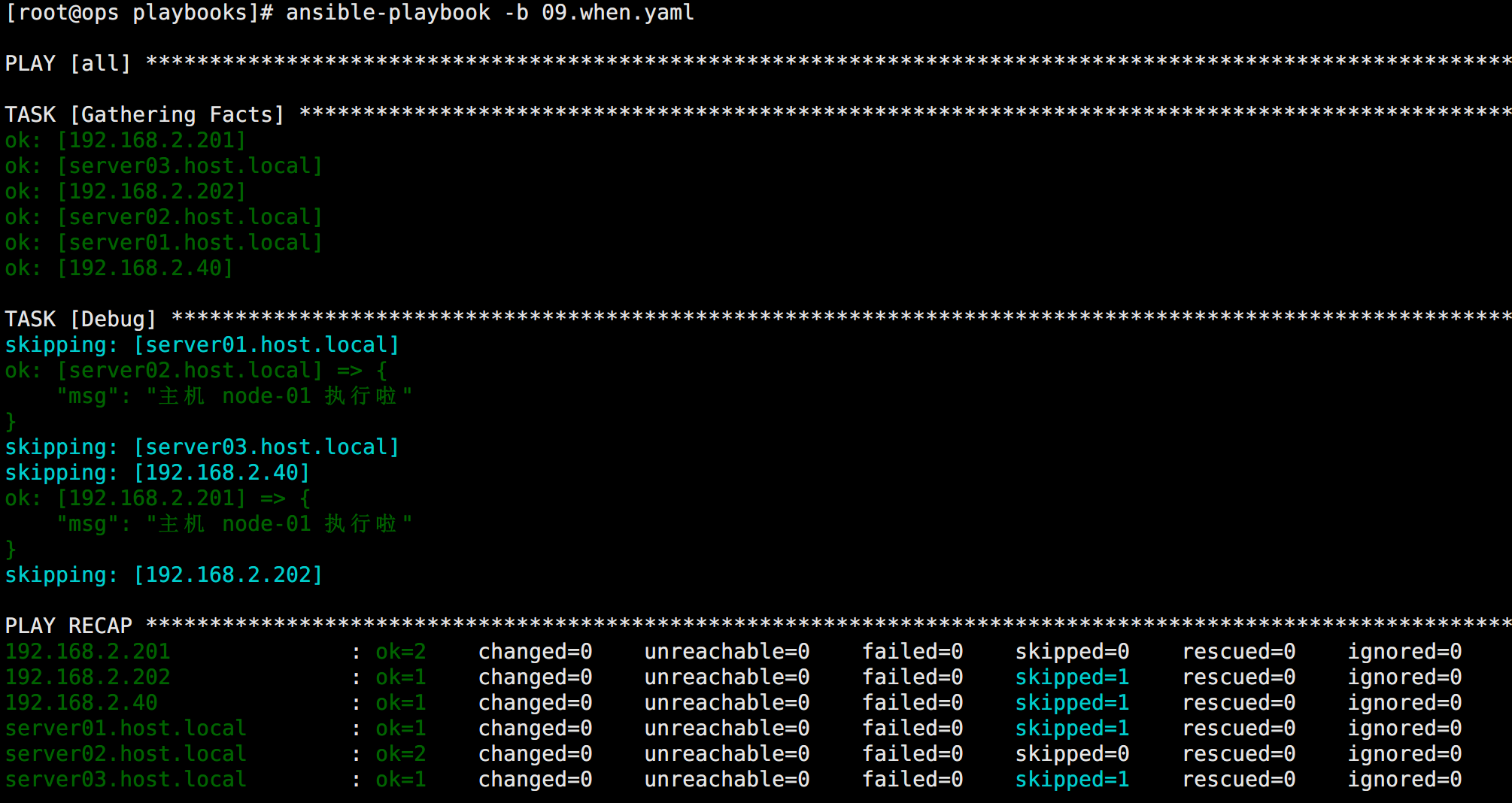Click 'ok=2' in server02.host.local recap row

coord(401,753)
